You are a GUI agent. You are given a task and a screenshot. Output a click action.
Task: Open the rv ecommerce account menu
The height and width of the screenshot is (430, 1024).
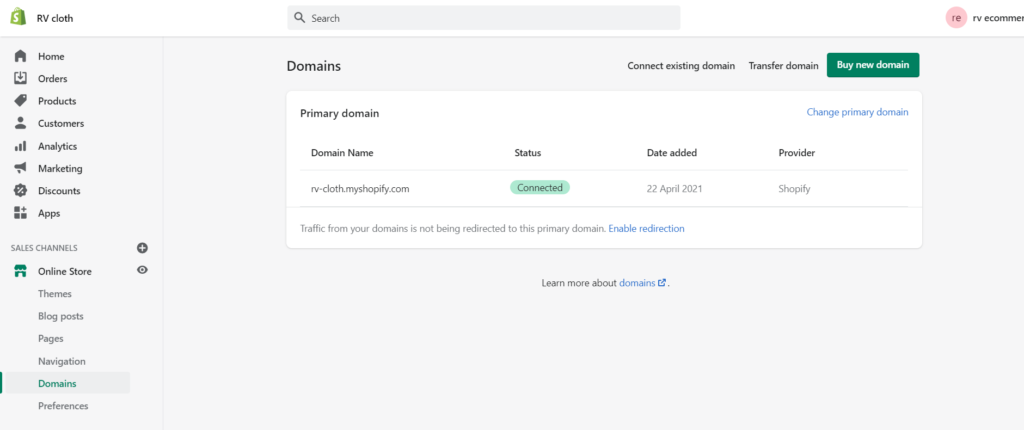point(984,18)
